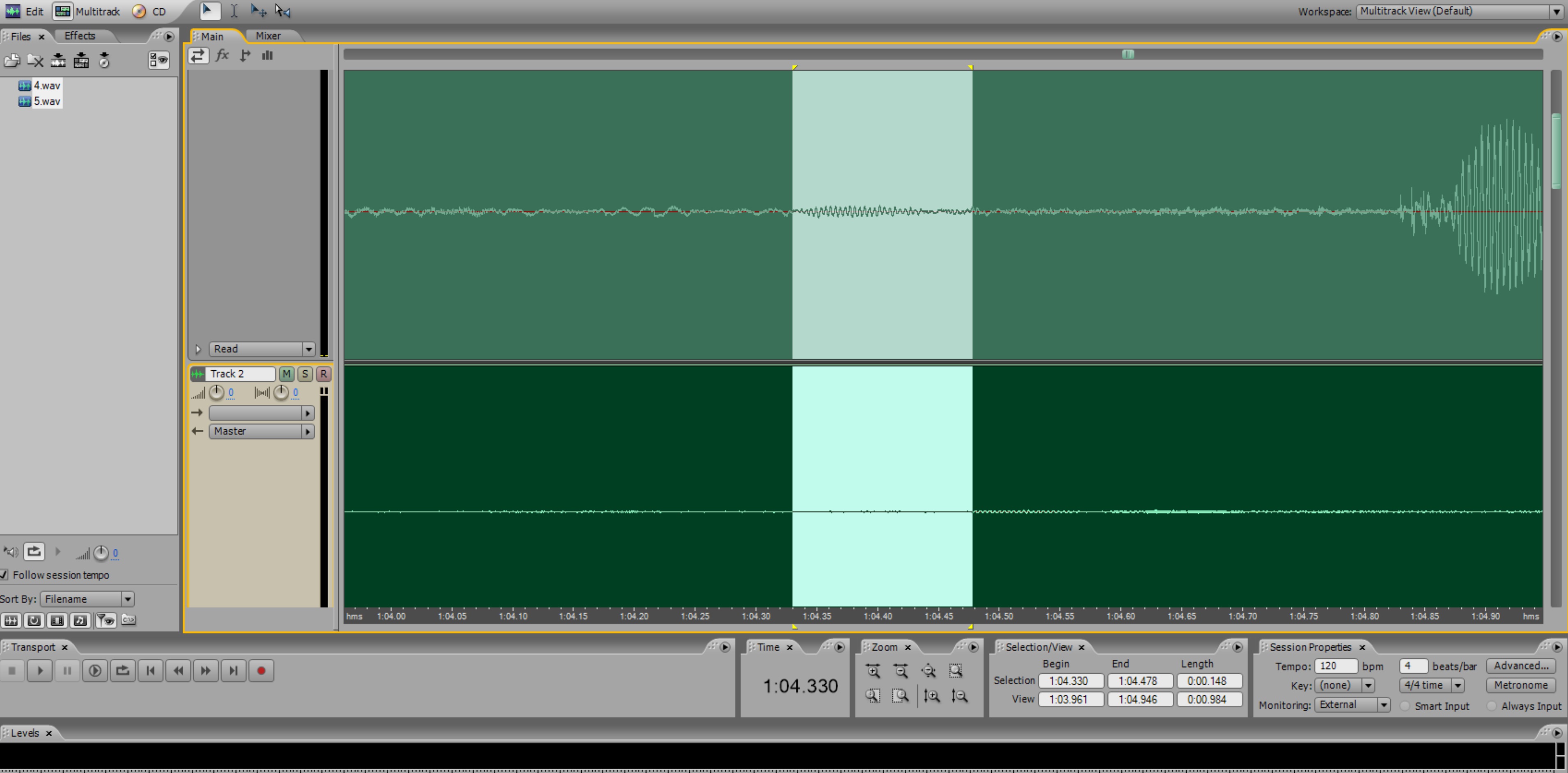Click the Metronome button
This screenshot has width=1568, height=773.
tap(1520, 685)
